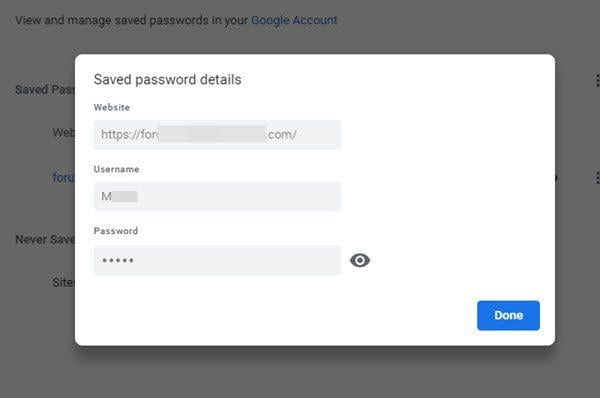Click the eye icon tip peeking beside the dialog
Image resolution: width=600 pixels, height=398 pixels.
point(556,177)
